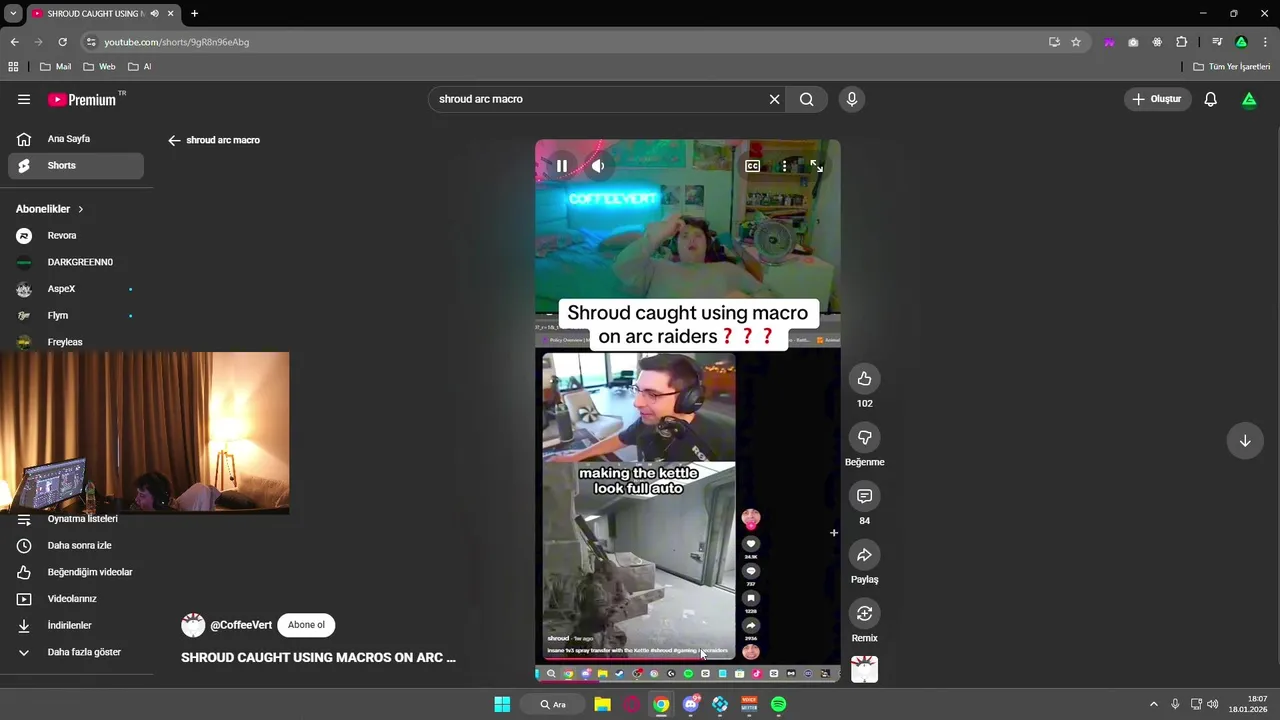Go back in the browser history
1280x720 pixels.
[14, 42]
